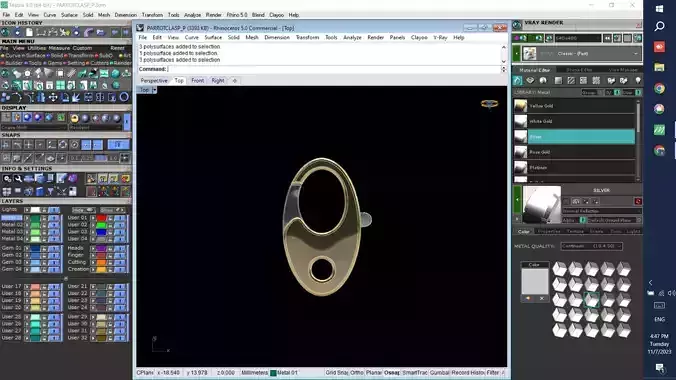Click the Hide button in Layers panel

click(x=83, y=210)
